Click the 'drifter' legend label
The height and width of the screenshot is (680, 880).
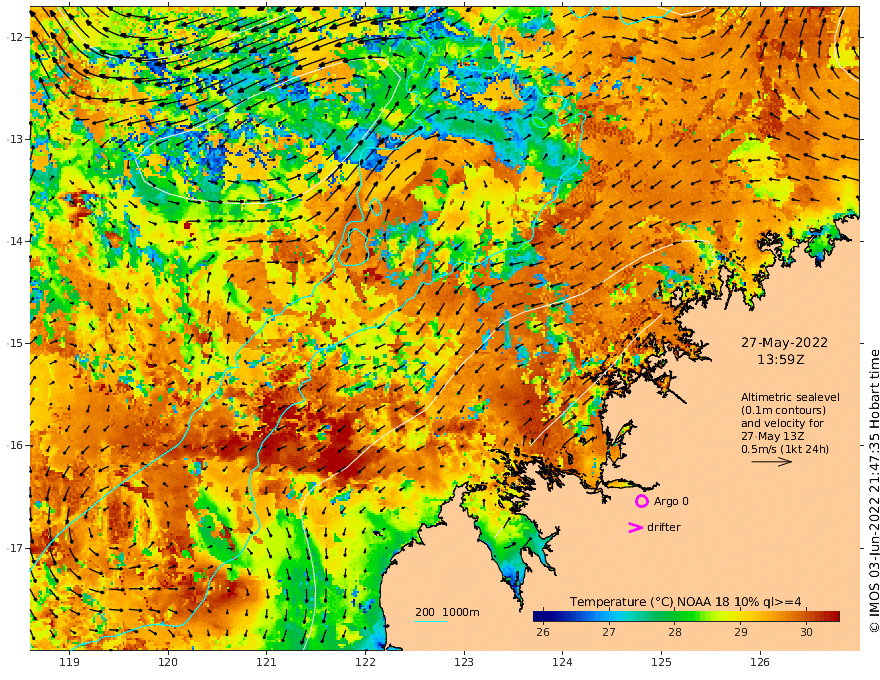[x=664, y=527]
